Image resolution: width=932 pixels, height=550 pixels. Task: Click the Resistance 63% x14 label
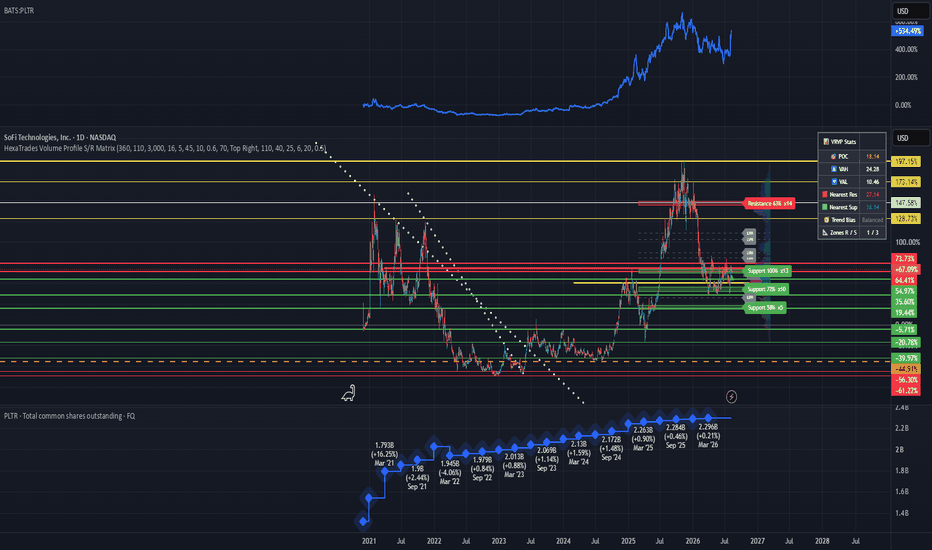(769, 203)
